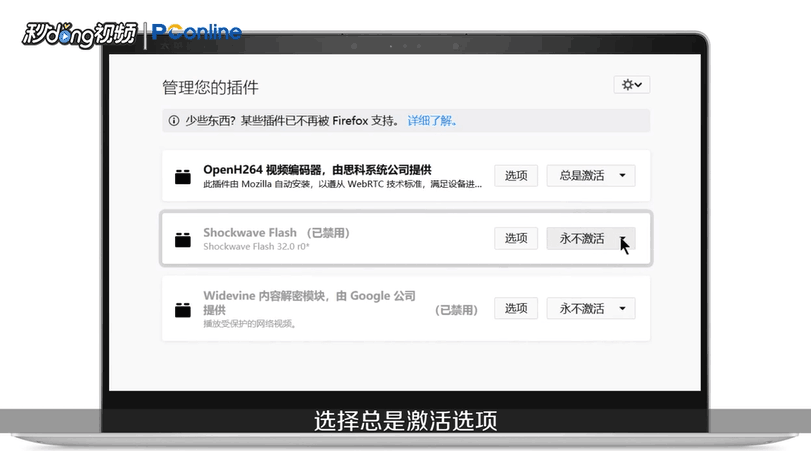Image resolution: width=811 pixels, height=451 pixels.
Task: Click the 详细了解 link
Action: [x=432, y=121]
